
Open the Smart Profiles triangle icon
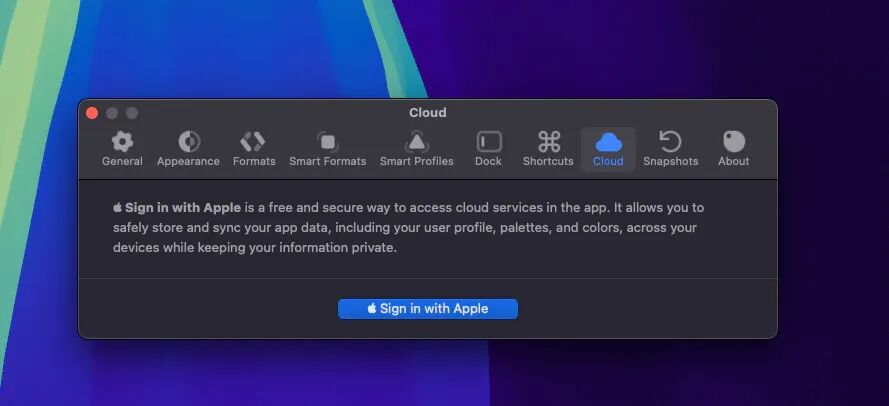(417, 142)
